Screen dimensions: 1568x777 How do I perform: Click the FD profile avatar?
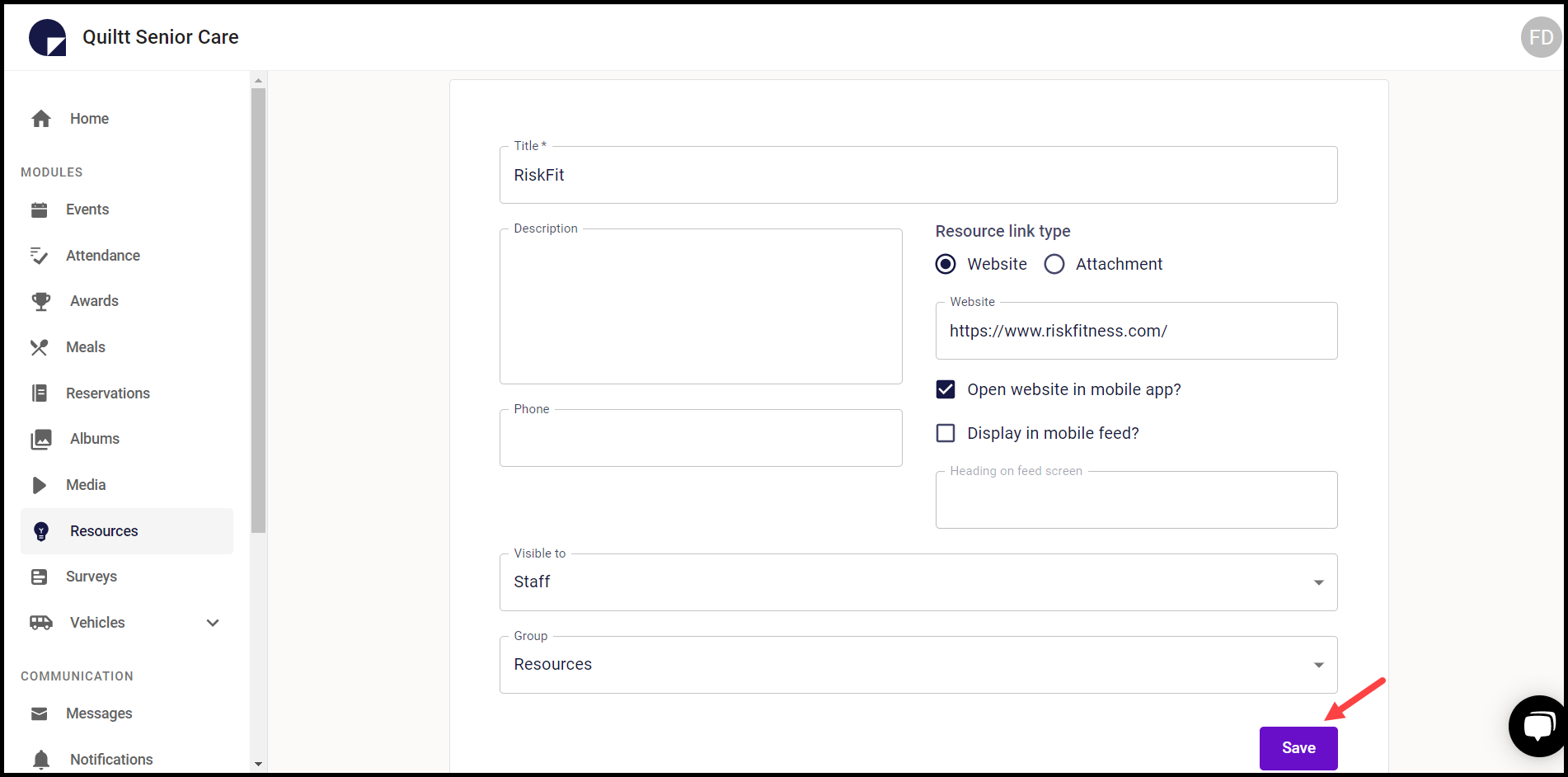click(1540, 36)
